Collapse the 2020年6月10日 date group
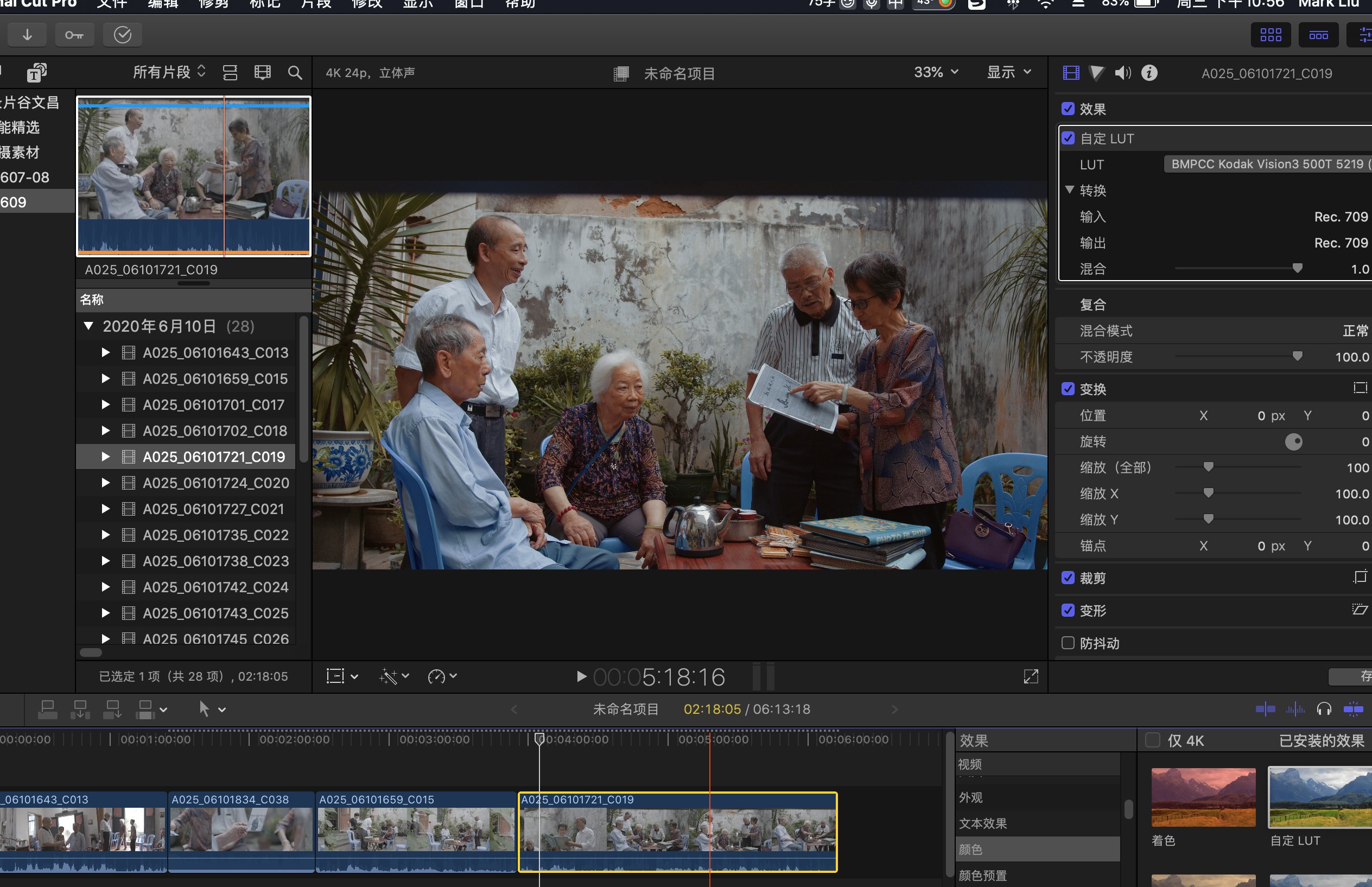The image size is (1372, 887). pos(88,326)
